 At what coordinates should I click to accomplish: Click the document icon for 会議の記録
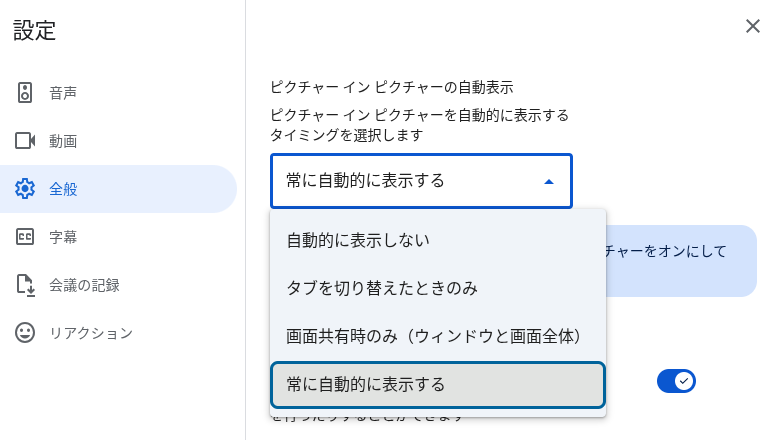tap(26, 285)
